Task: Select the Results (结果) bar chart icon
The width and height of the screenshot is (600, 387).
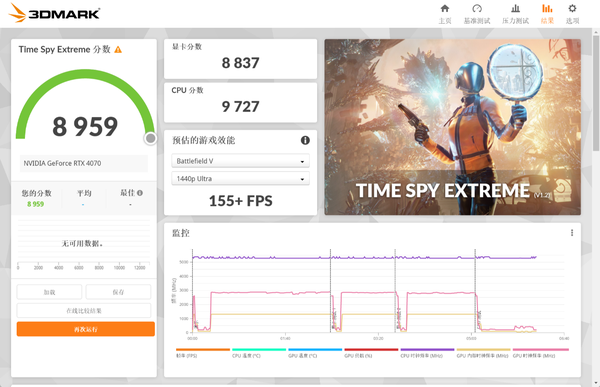Action: click(547, 8)
